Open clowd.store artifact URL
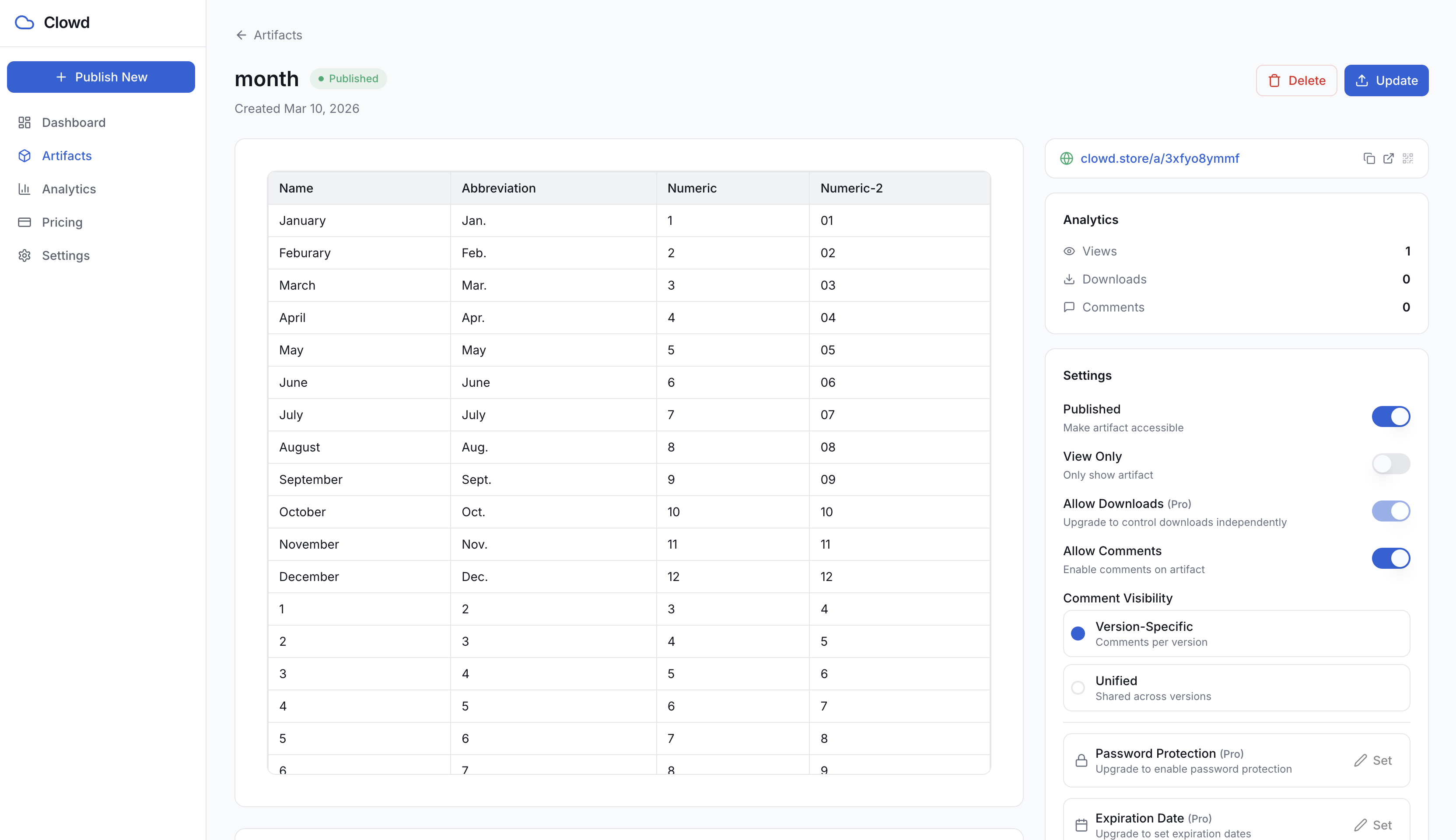Screen dimensions: 1456x840 (x=1160, y=158)
